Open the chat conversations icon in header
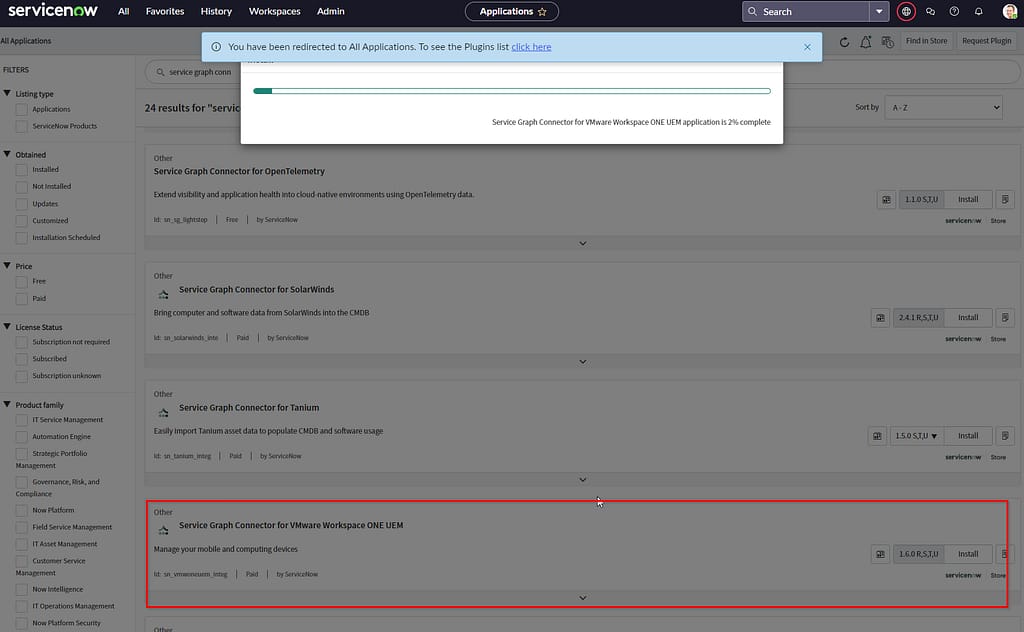 tap(930, 11)
